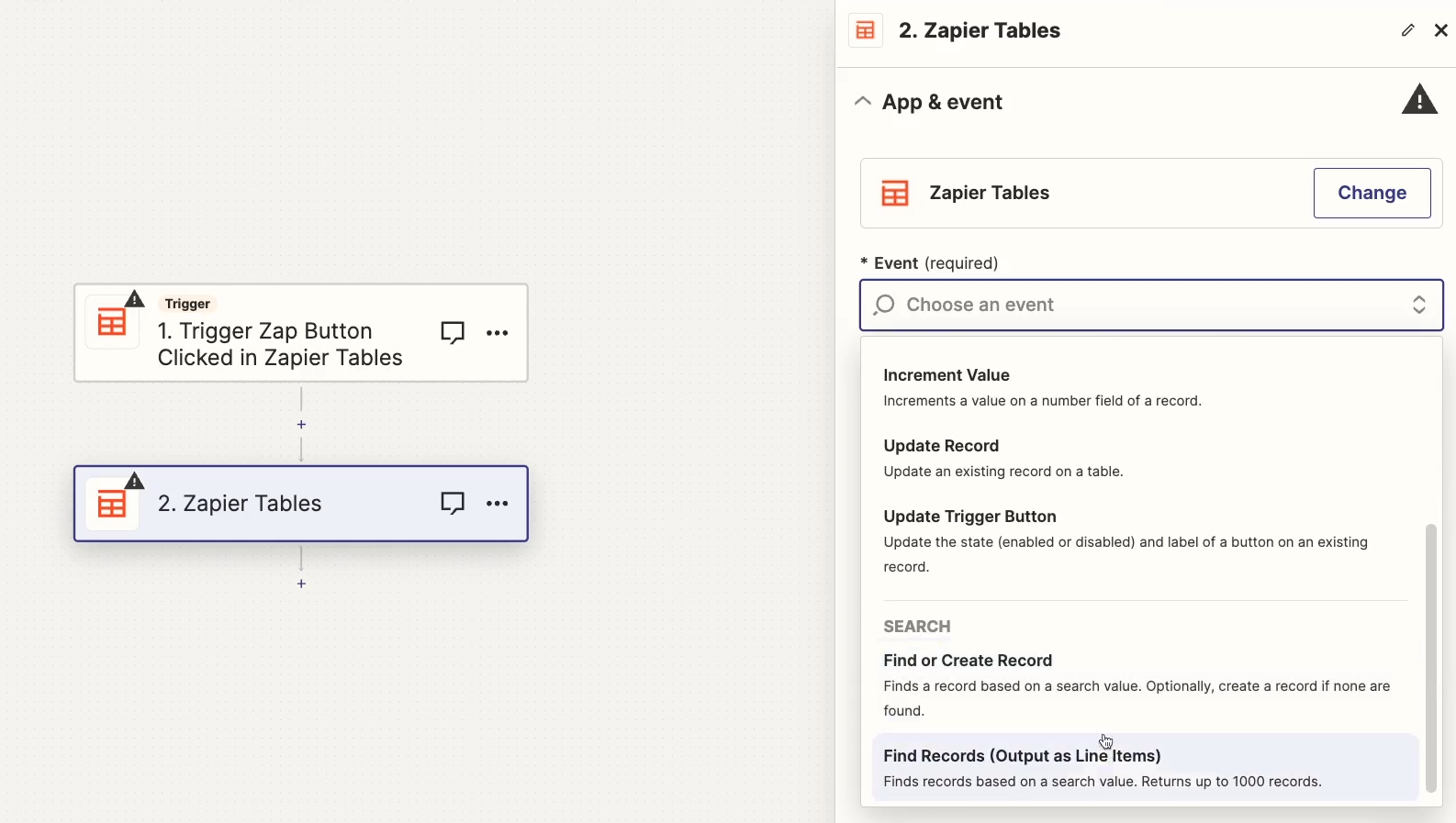Add a step below step 2 Zapier Tables
Viewport: 1456px width, 823px height.
pos(301,584)
